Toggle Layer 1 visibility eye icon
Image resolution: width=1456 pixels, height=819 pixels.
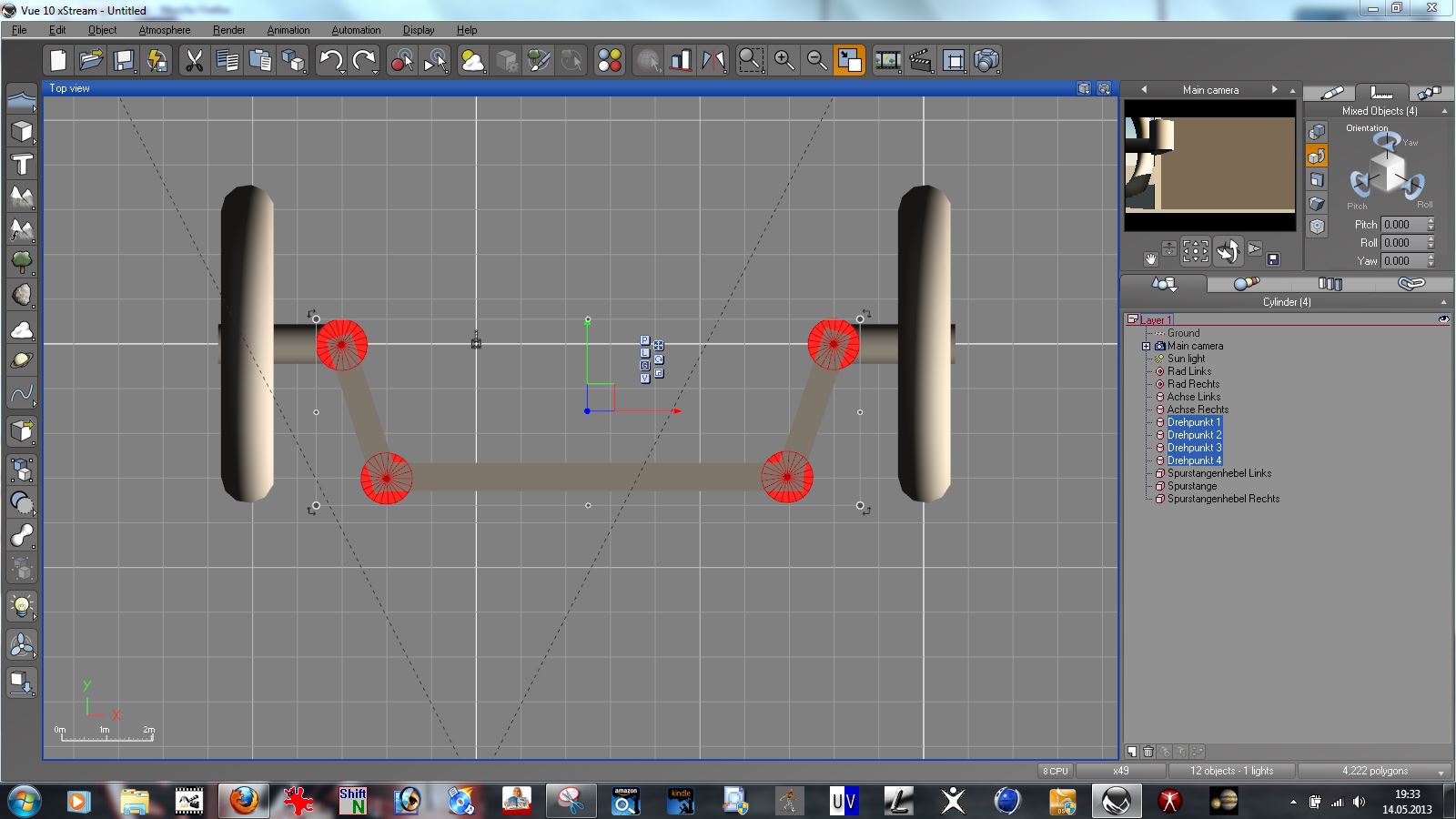pos(1443,319)
